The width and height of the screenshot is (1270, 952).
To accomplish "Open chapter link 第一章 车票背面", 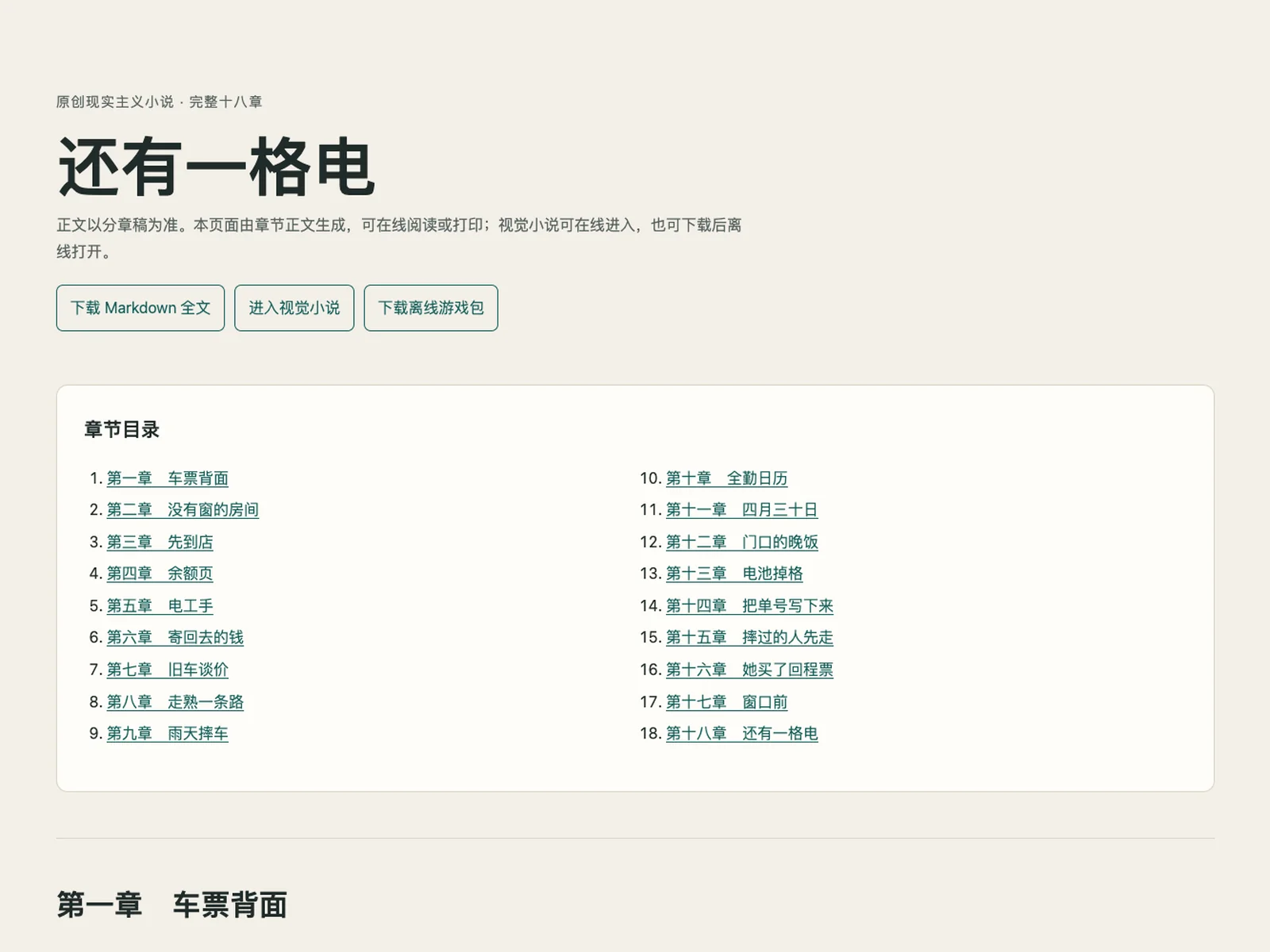I will click(167, 478).
